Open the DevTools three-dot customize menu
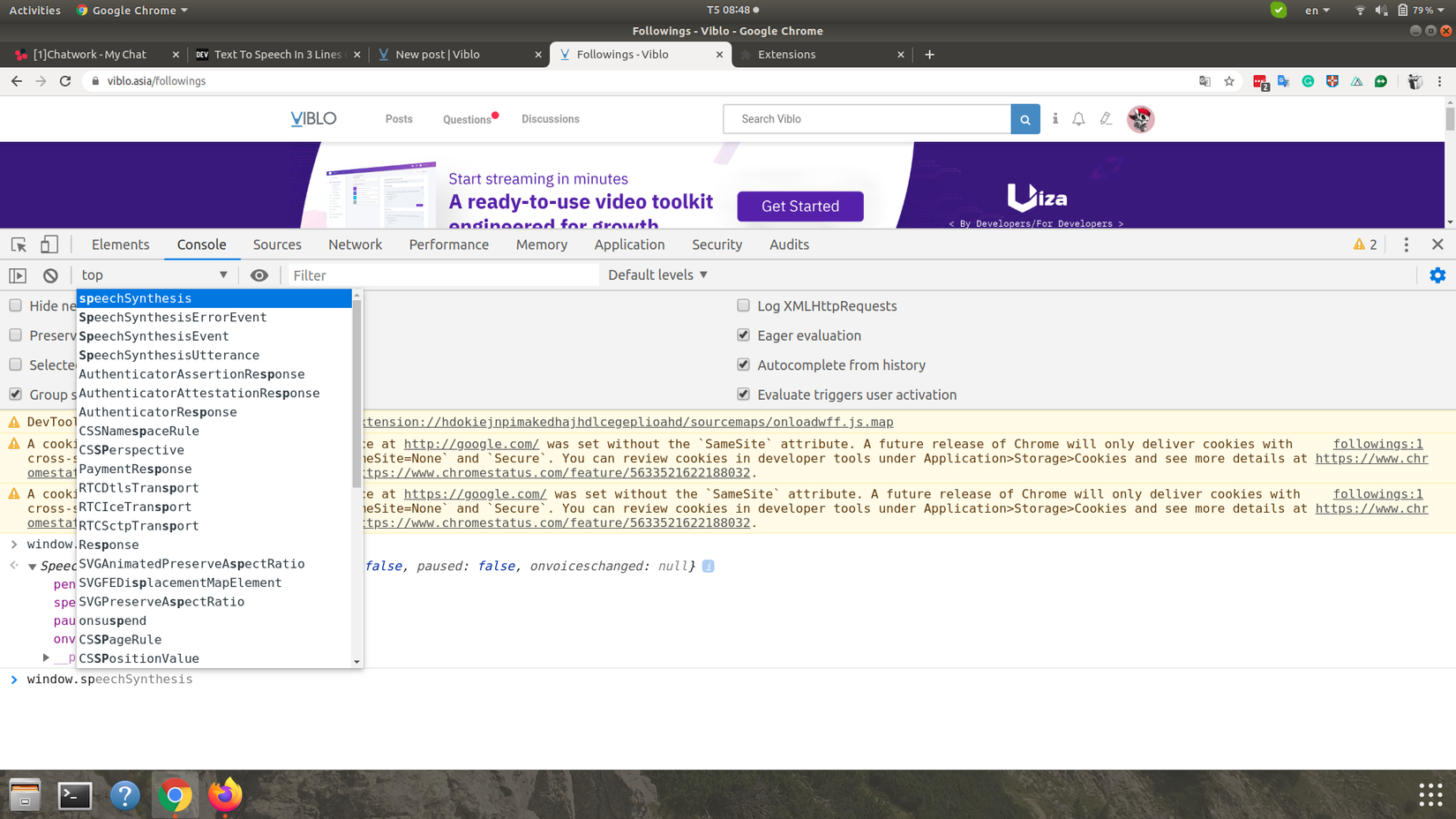This screenshot has width=1456, height=819. (1407, 244)
